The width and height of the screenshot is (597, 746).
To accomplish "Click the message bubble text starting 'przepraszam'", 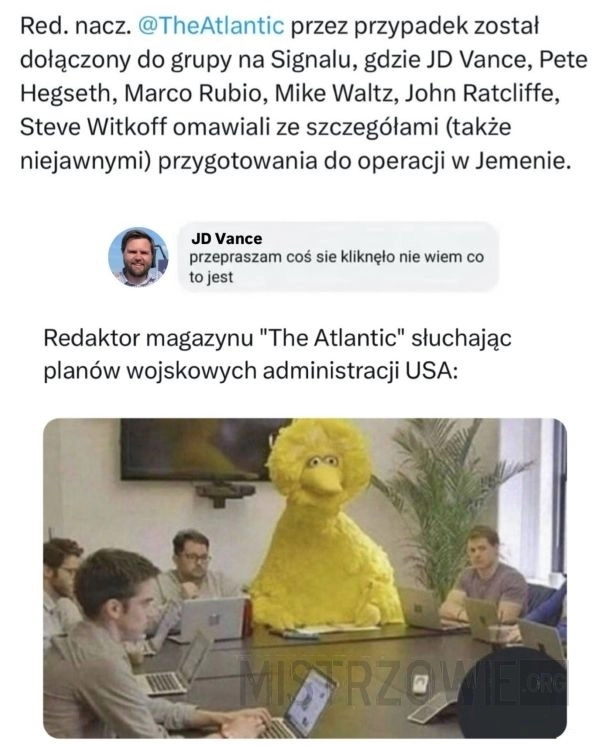I will pyautogui.click(x=336, y=266).
